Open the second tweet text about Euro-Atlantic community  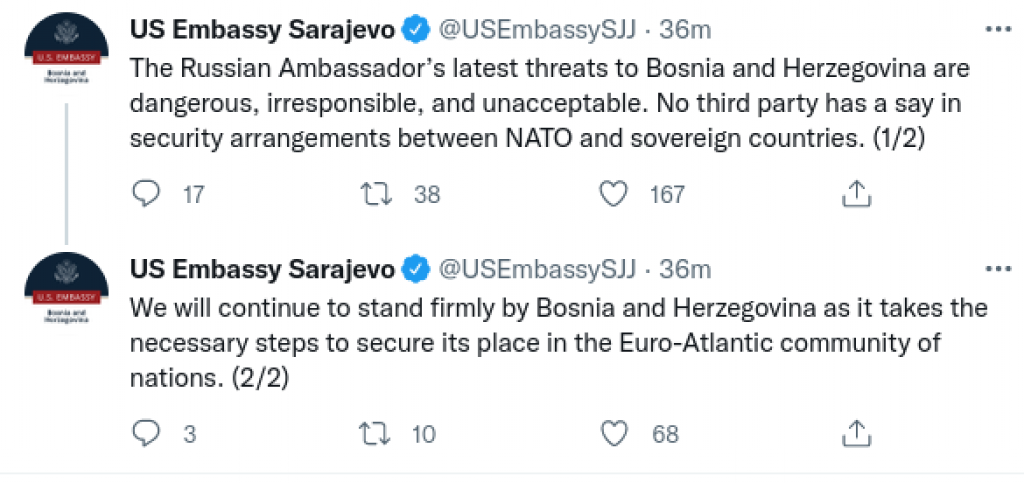pyautogui.click(x=550, y=343)
